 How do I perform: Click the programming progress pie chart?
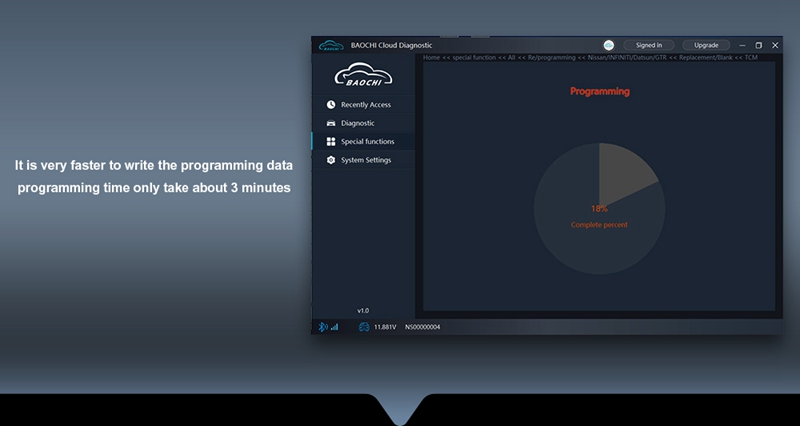click(599, 209)
